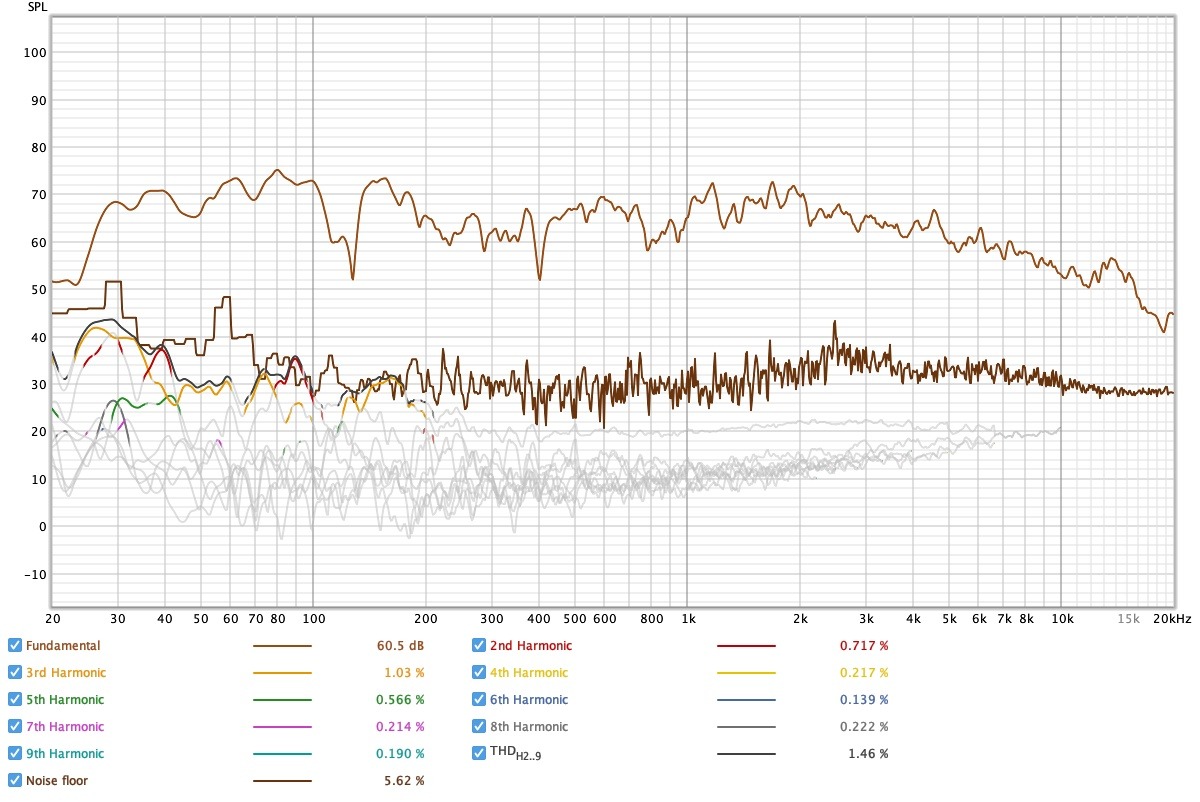
Task: Toggle the 3rd Harmonic checkbox
Action: pyautogui.click(x=15, y=673)
